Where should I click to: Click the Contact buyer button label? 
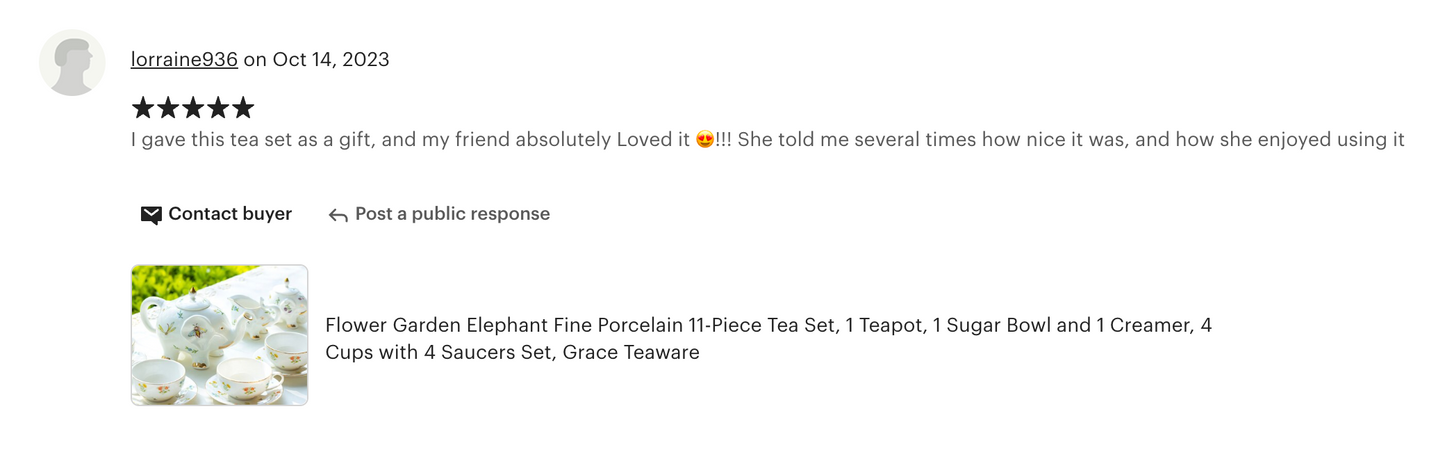[230, 214]
